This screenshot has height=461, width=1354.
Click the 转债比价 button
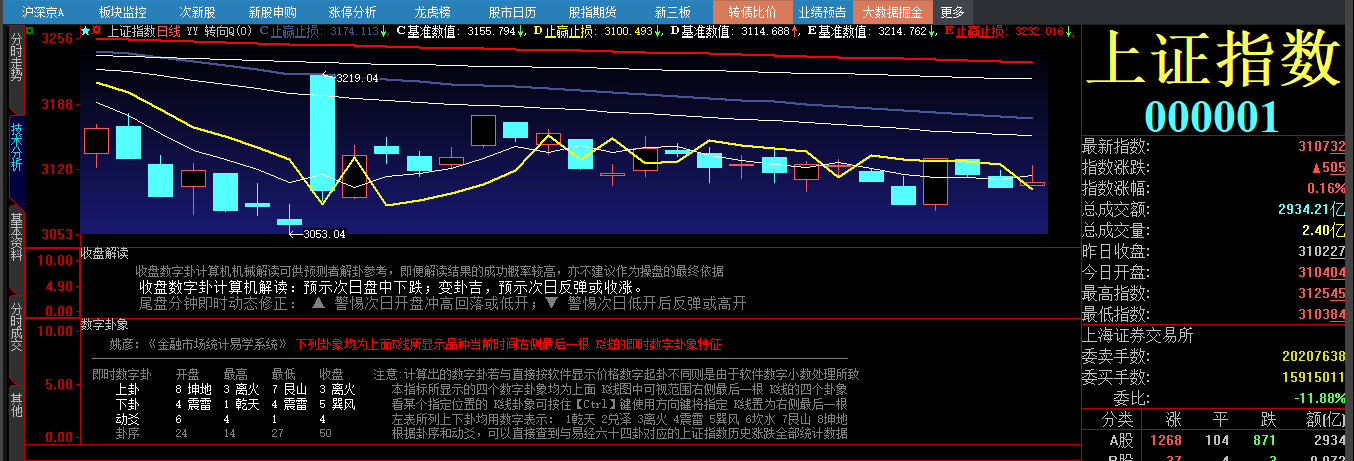(752, 12)
